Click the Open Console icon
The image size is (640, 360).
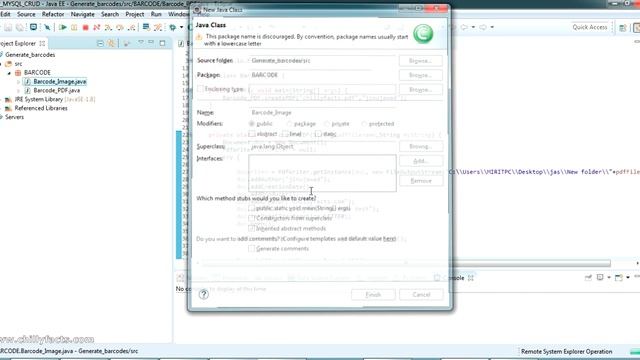[x=619, y=278]
